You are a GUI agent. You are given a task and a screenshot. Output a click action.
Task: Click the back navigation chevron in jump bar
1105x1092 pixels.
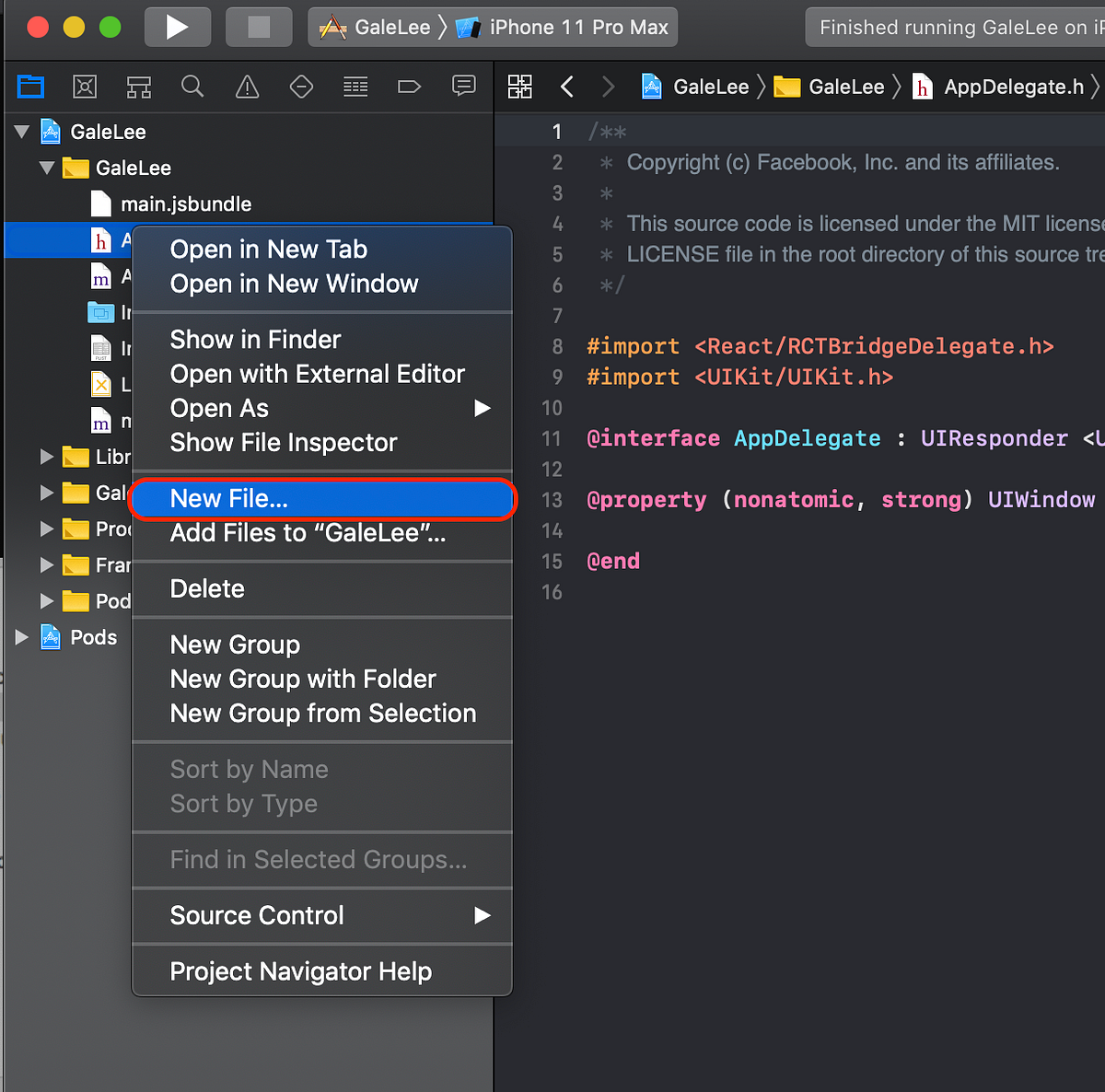click(567, 87)
